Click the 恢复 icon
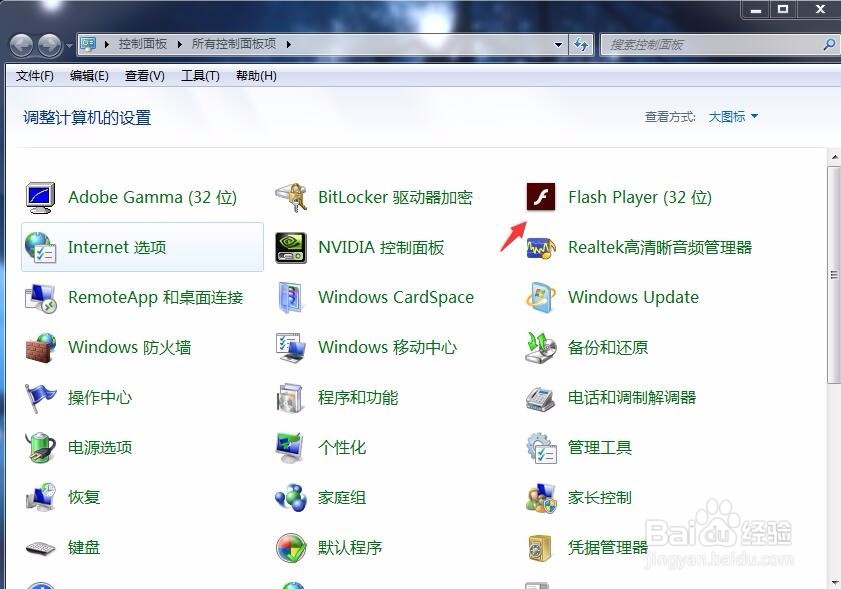This screenshot has height=589, width=841. pos(41,497)
